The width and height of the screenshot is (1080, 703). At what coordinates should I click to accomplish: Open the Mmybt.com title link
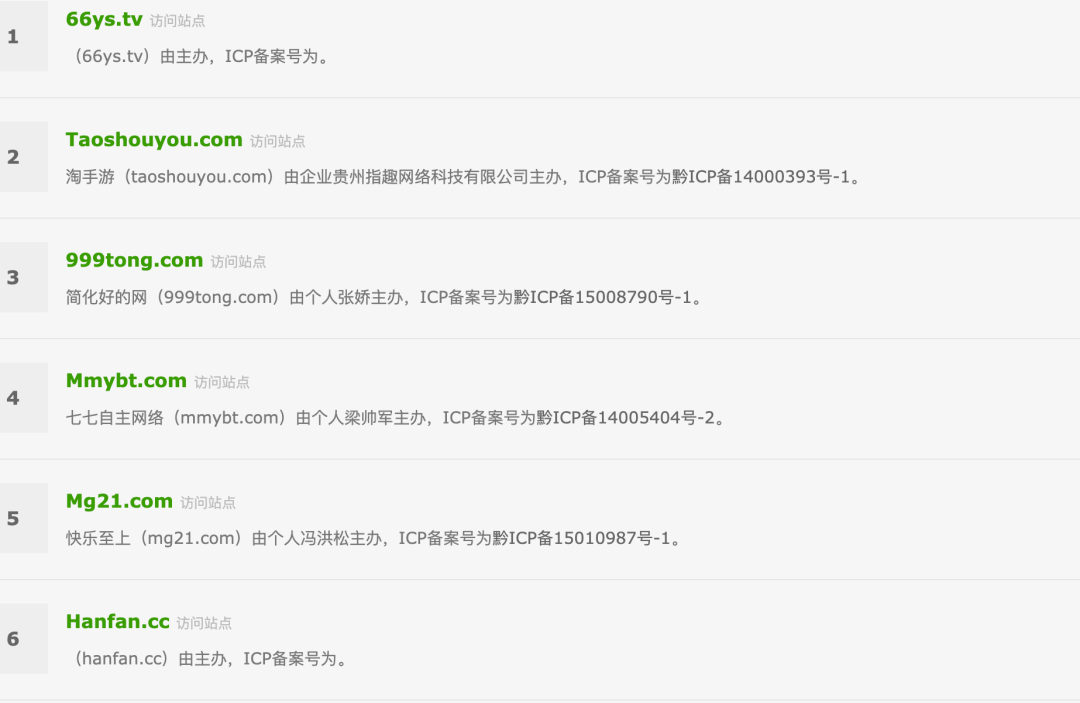tap(126, 381)
